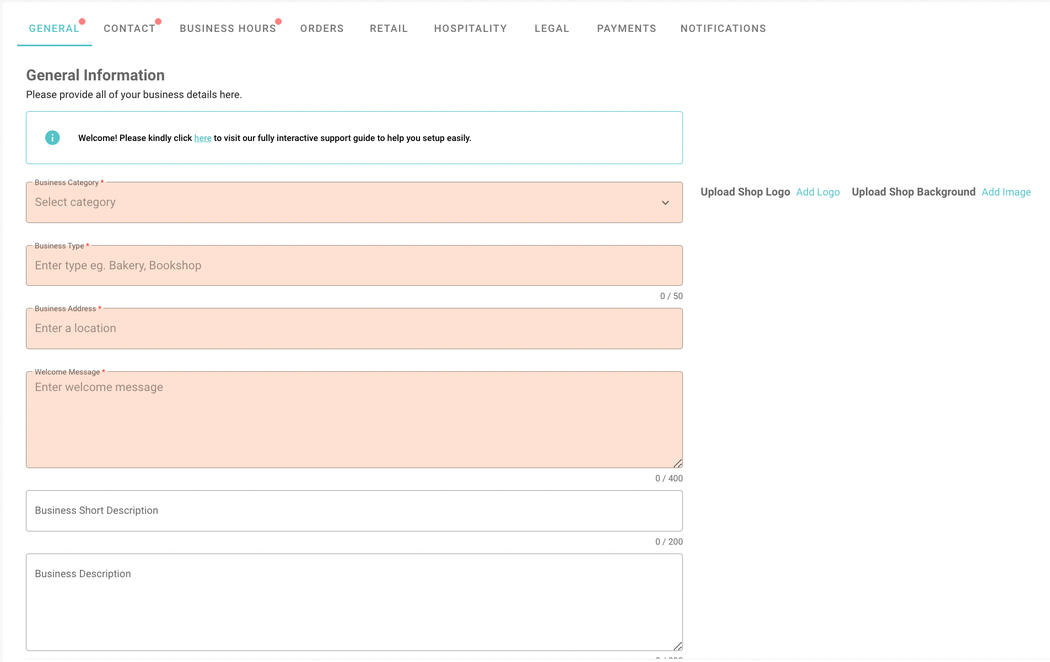Image resolution: width=1050 pixels, height=662 pixels.
Task: Click resize handle of Business Description box
Action: click(677, 646)
